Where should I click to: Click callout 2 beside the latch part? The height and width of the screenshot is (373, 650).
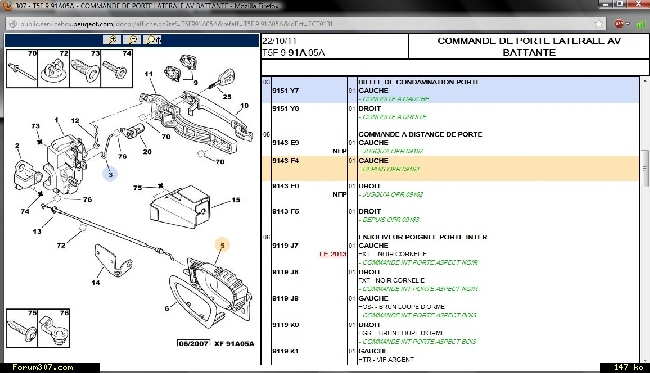(17, 145)
